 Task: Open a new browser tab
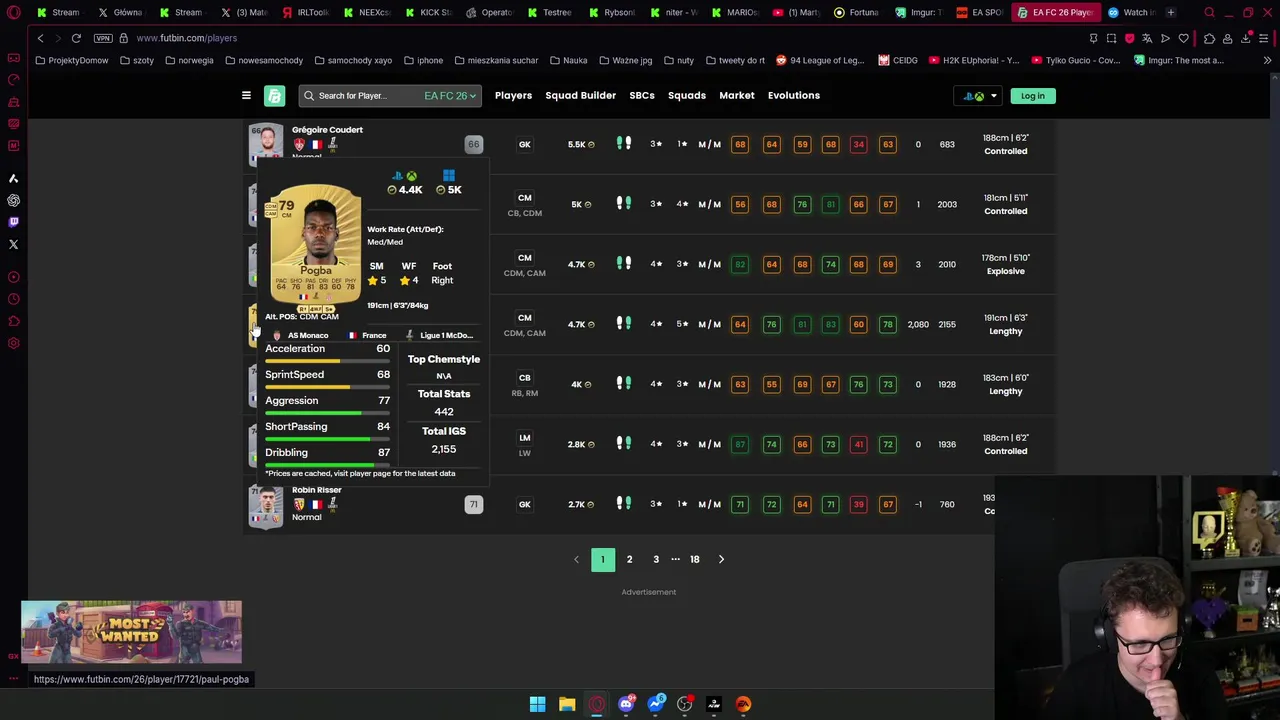pos(1171,12)
